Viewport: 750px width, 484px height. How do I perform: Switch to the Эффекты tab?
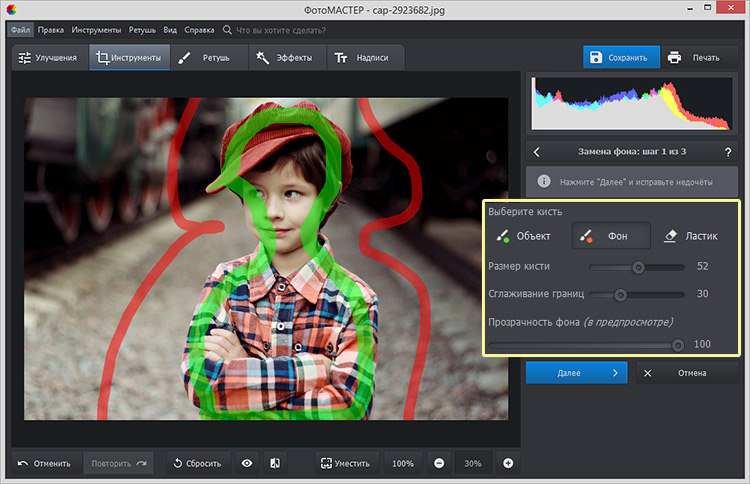284,58
